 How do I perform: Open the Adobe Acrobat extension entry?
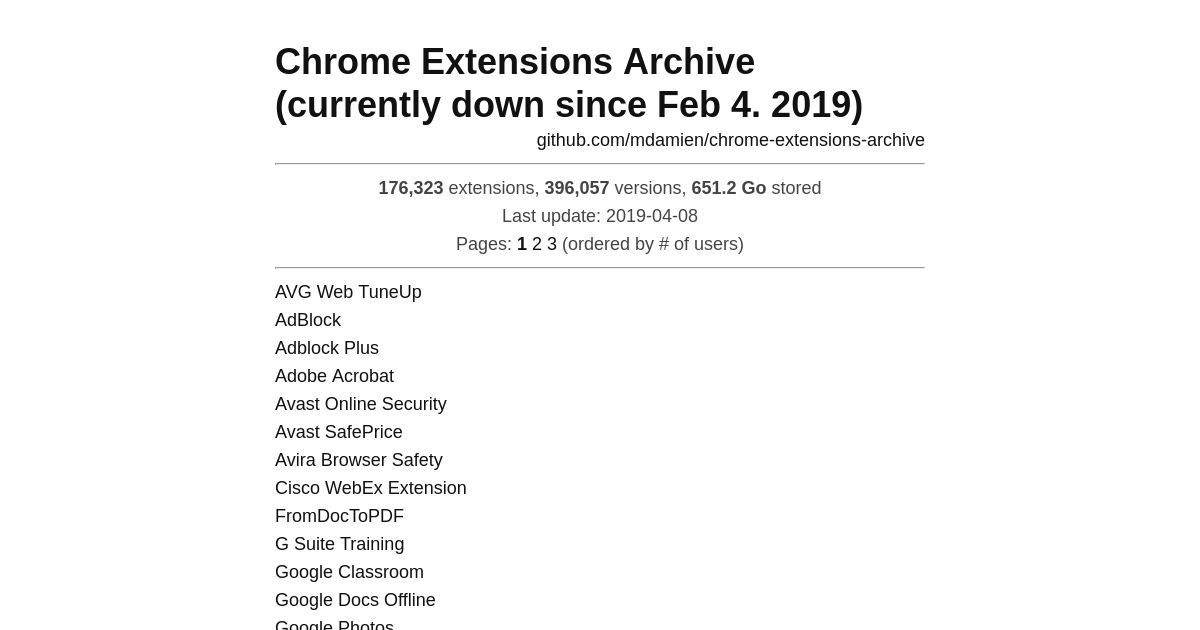(x=334, y=376)
